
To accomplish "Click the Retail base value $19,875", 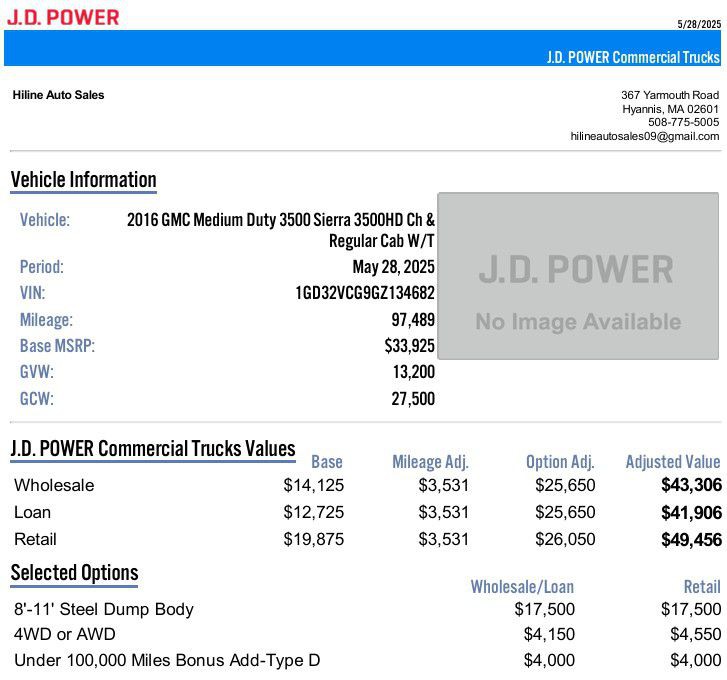I will [x=314, y=540].
